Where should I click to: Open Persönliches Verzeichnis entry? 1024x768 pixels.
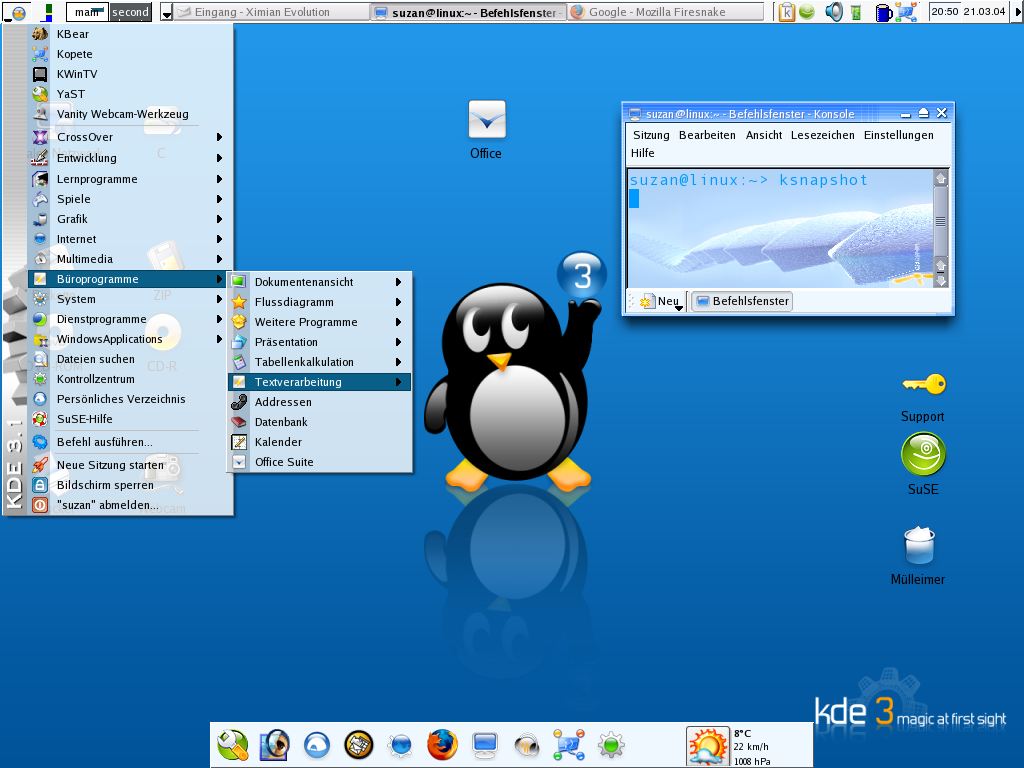(131, 399)
